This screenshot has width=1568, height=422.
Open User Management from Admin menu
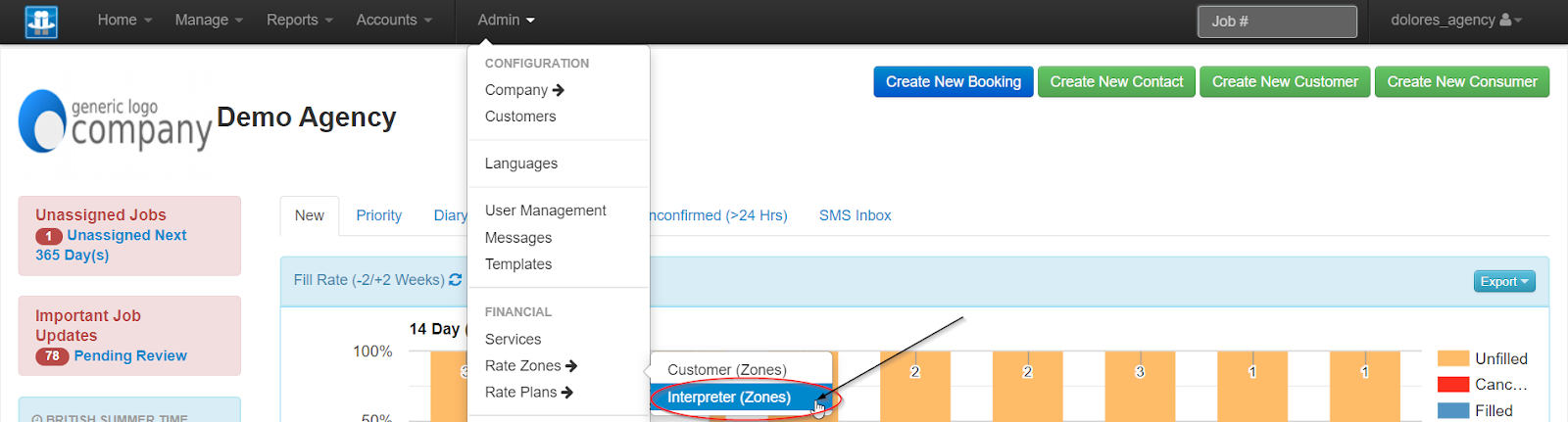(x=545, y=211)
